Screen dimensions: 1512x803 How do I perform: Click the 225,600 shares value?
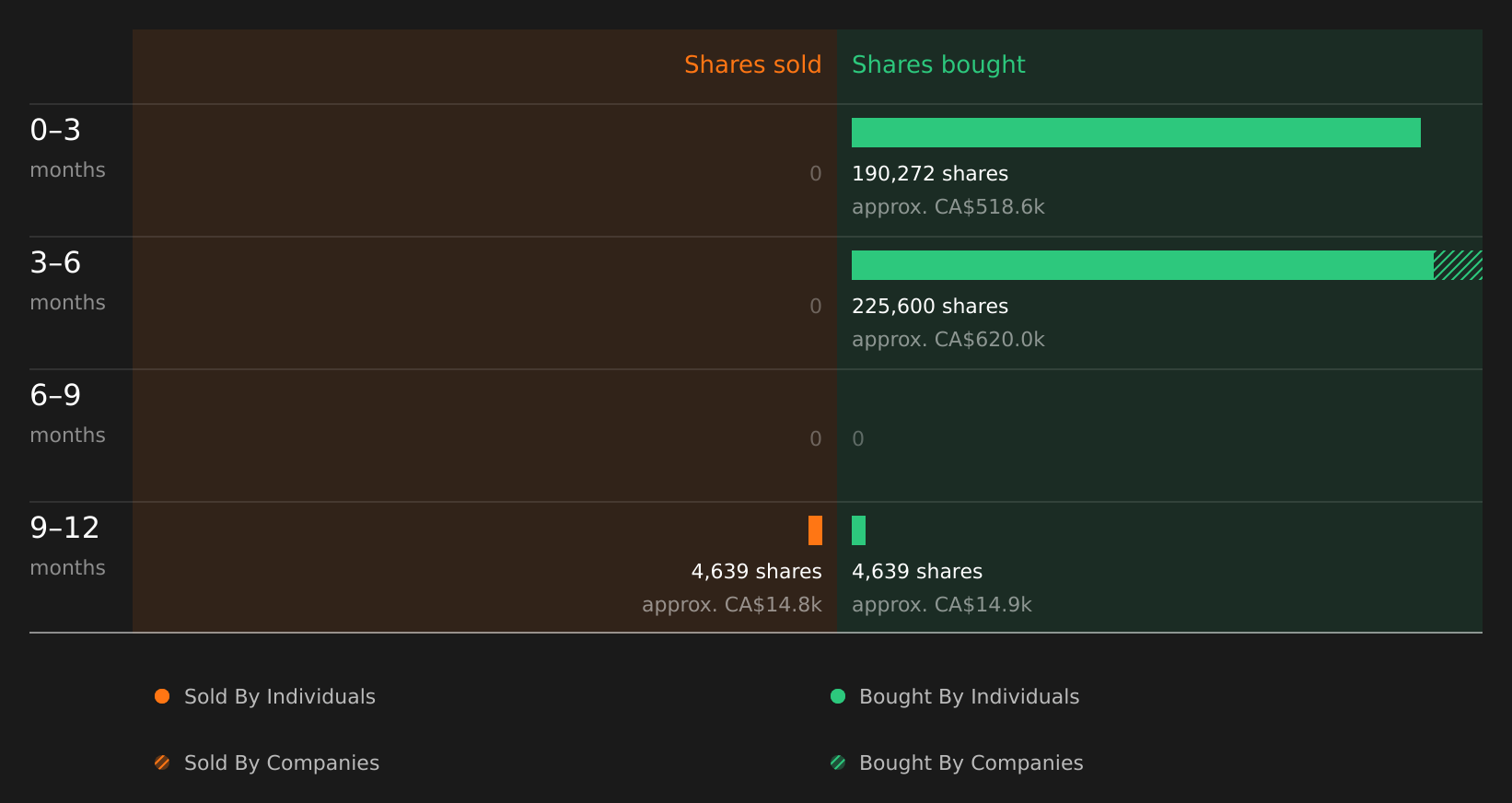point(930,307)
